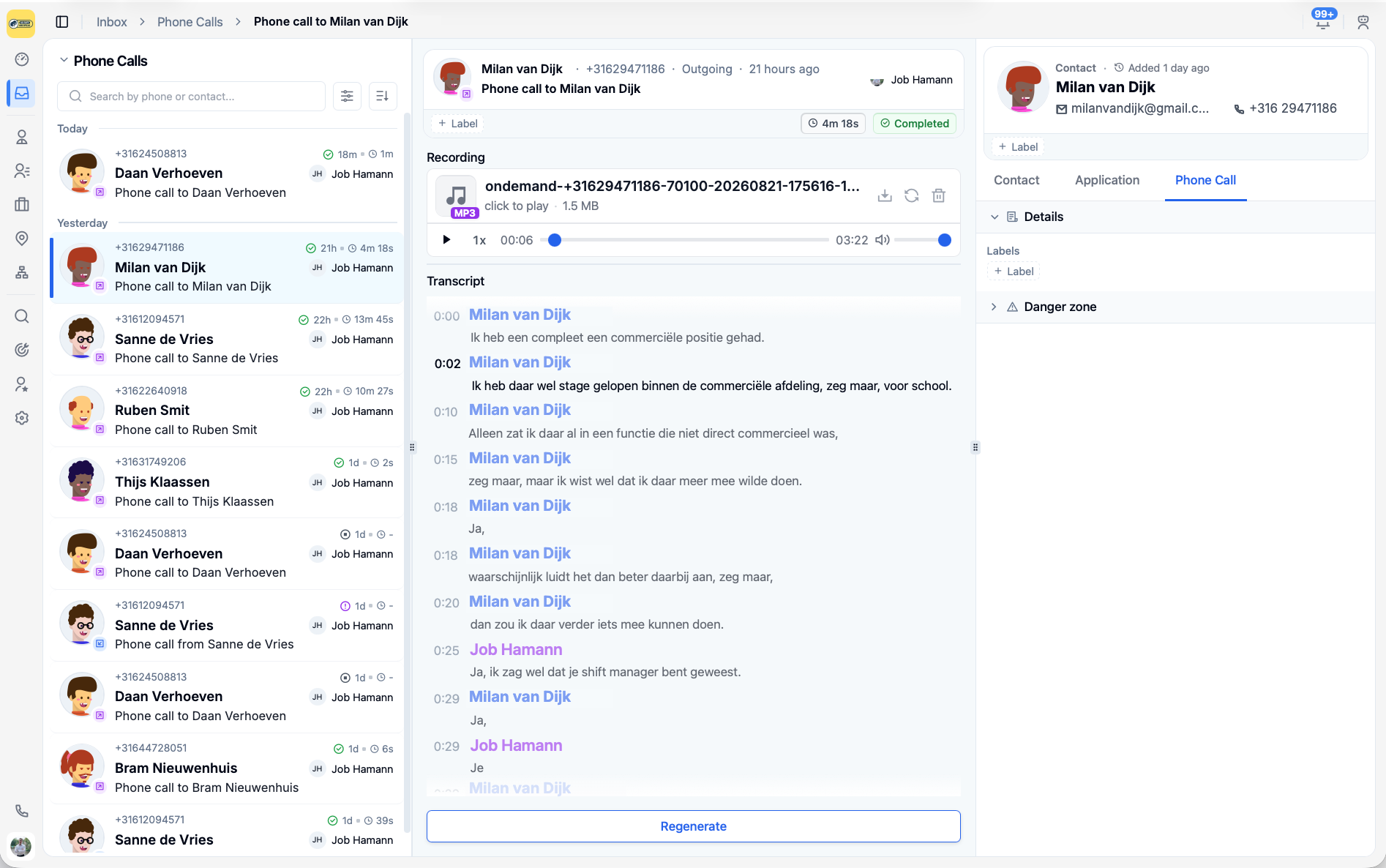1386x868 pixels.
Task: Open the briefcase icon in sidebar
Action: (x=22, y=204)
